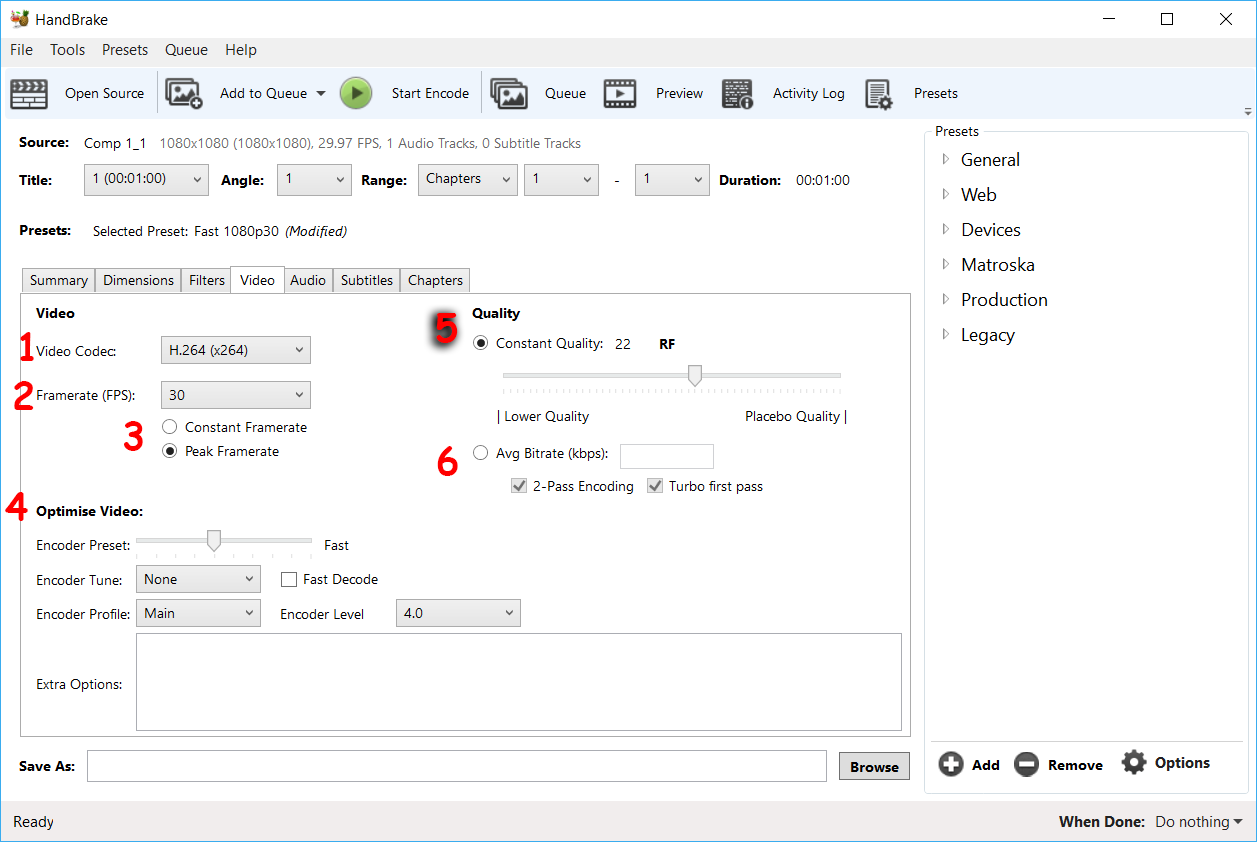
Task: Toggle the Turbo first pass checkbox
Action: click(655, 486)
